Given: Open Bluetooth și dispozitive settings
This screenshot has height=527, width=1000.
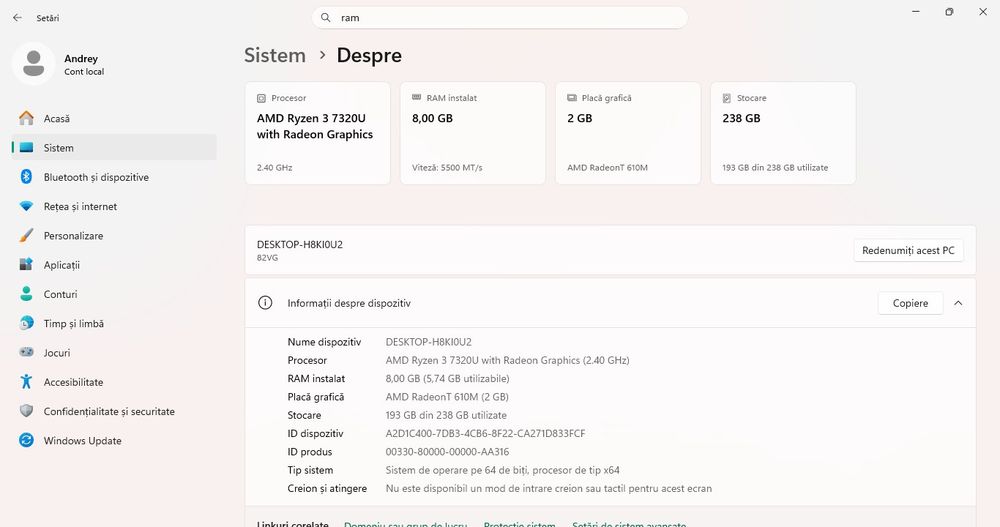Looking at the screenshot, I should 115,177.
